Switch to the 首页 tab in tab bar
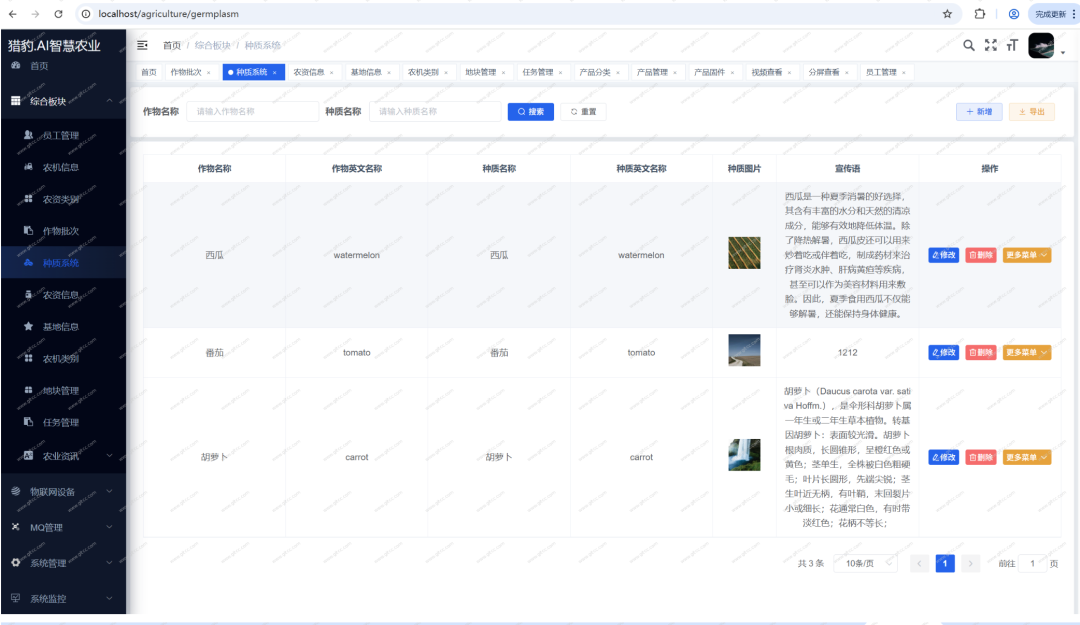Viewport: 1080px width, 625px height. click(x=149, y=72)
